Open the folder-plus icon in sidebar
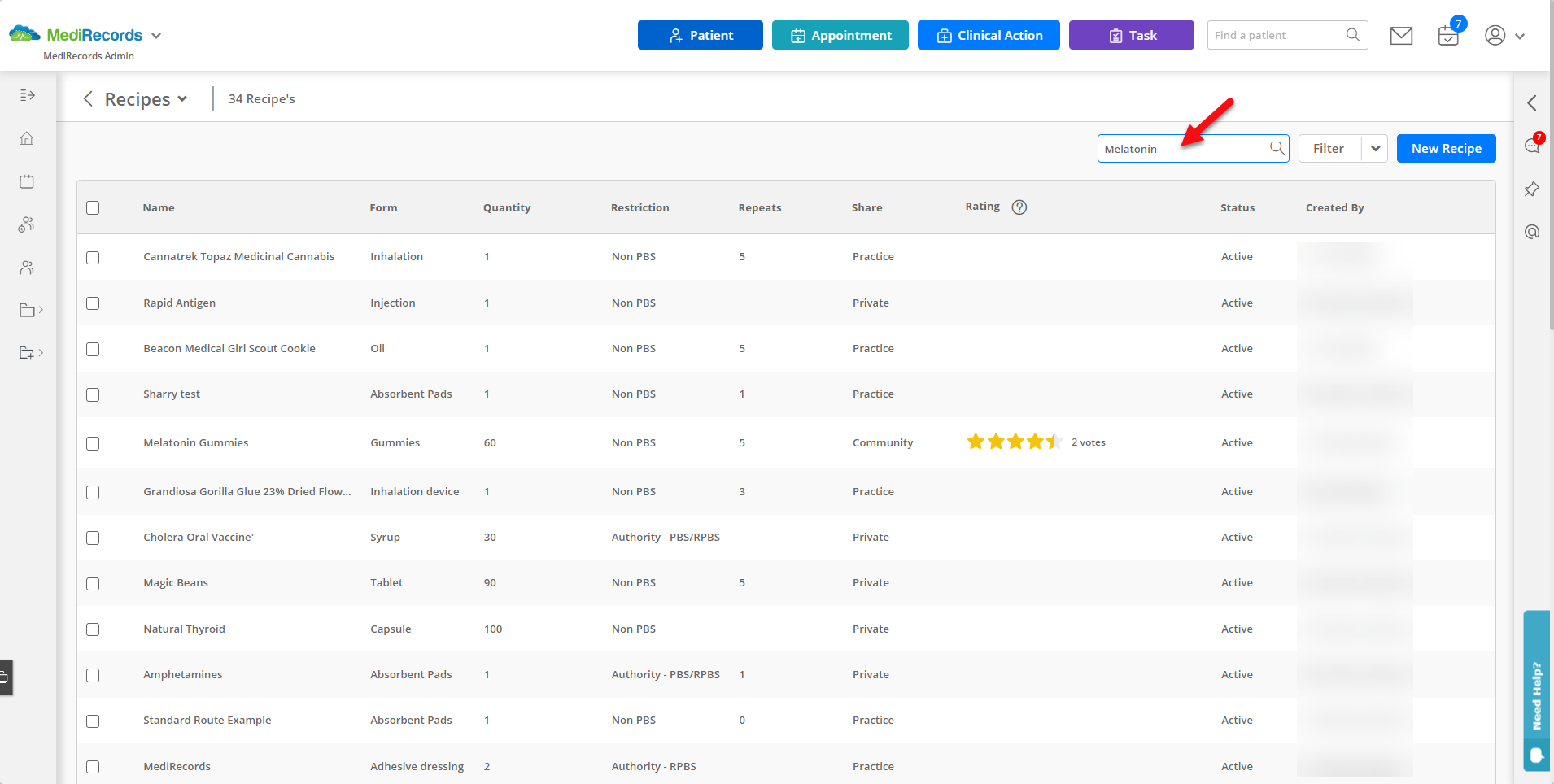This screenshot has width=1554, height=784. (x=27, y=353)
